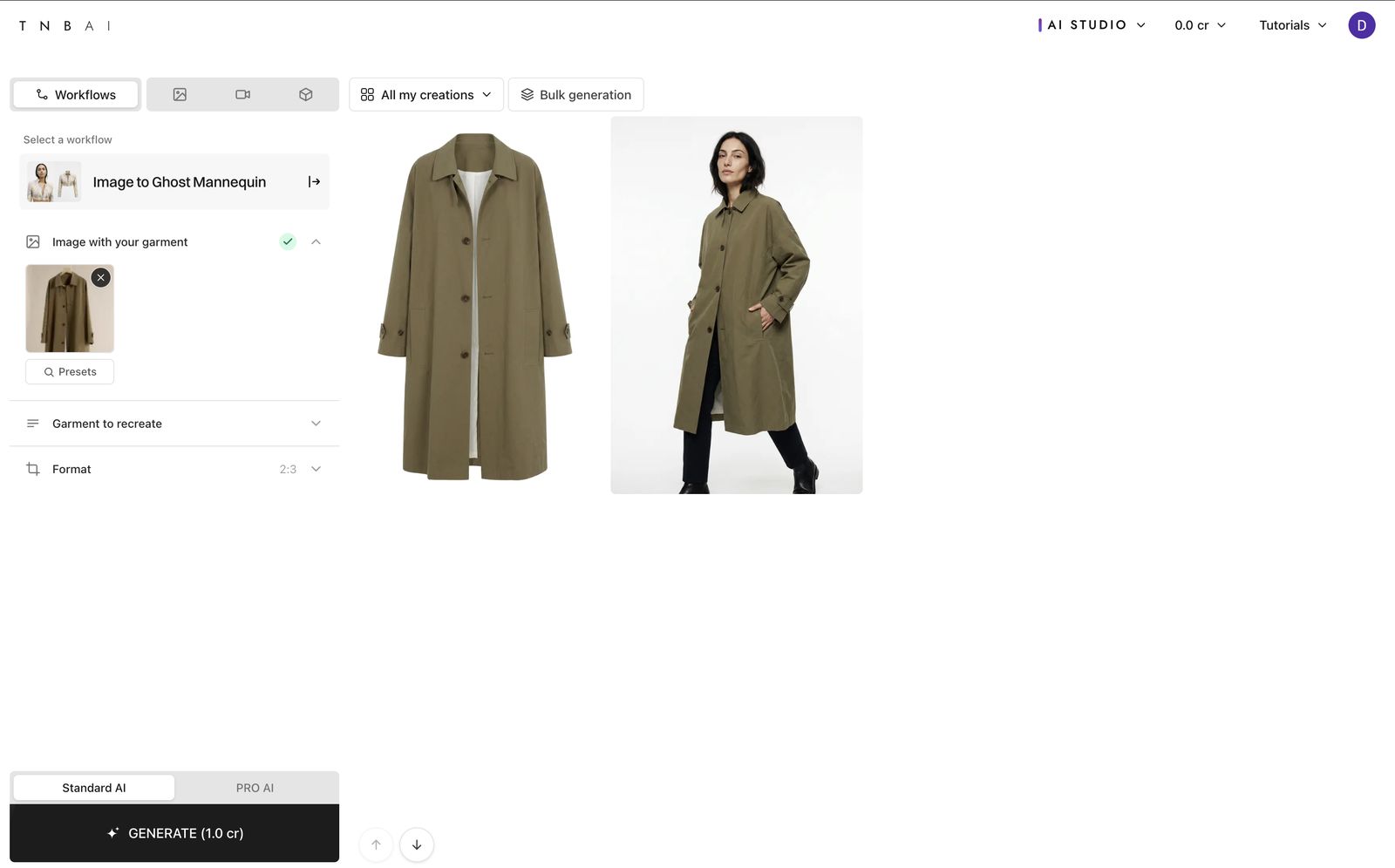Collapse the Image with your garment section

(x=316, y=241)
